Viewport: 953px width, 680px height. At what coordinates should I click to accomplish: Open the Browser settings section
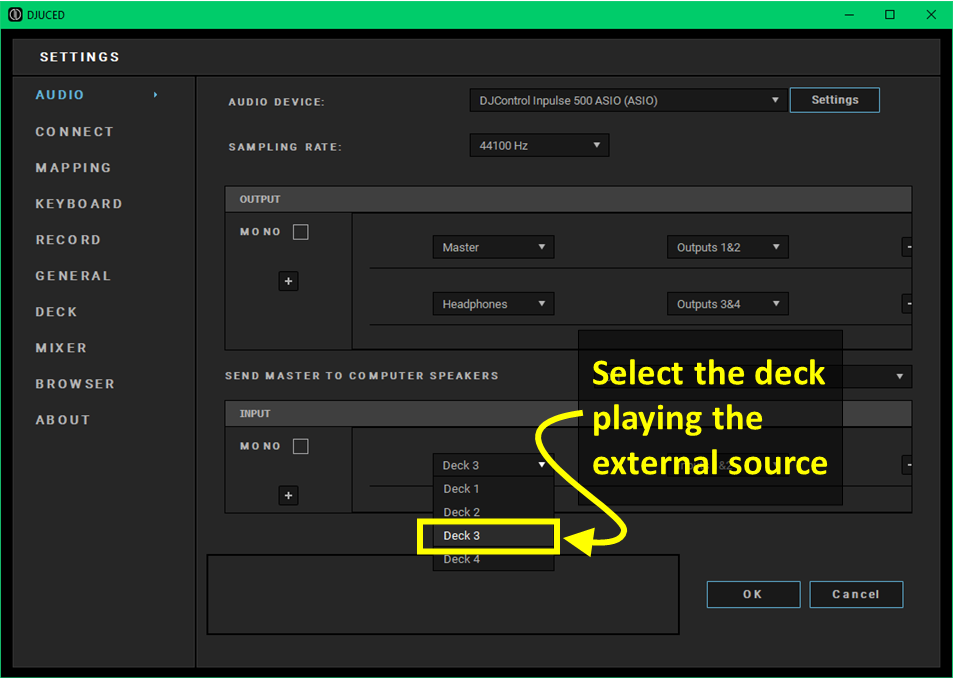[x=75, y=384]
